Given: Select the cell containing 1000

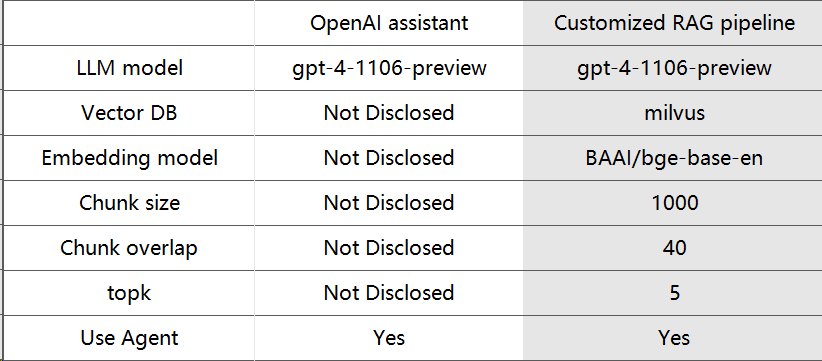Looking at the screenshot, I should 674,203.
